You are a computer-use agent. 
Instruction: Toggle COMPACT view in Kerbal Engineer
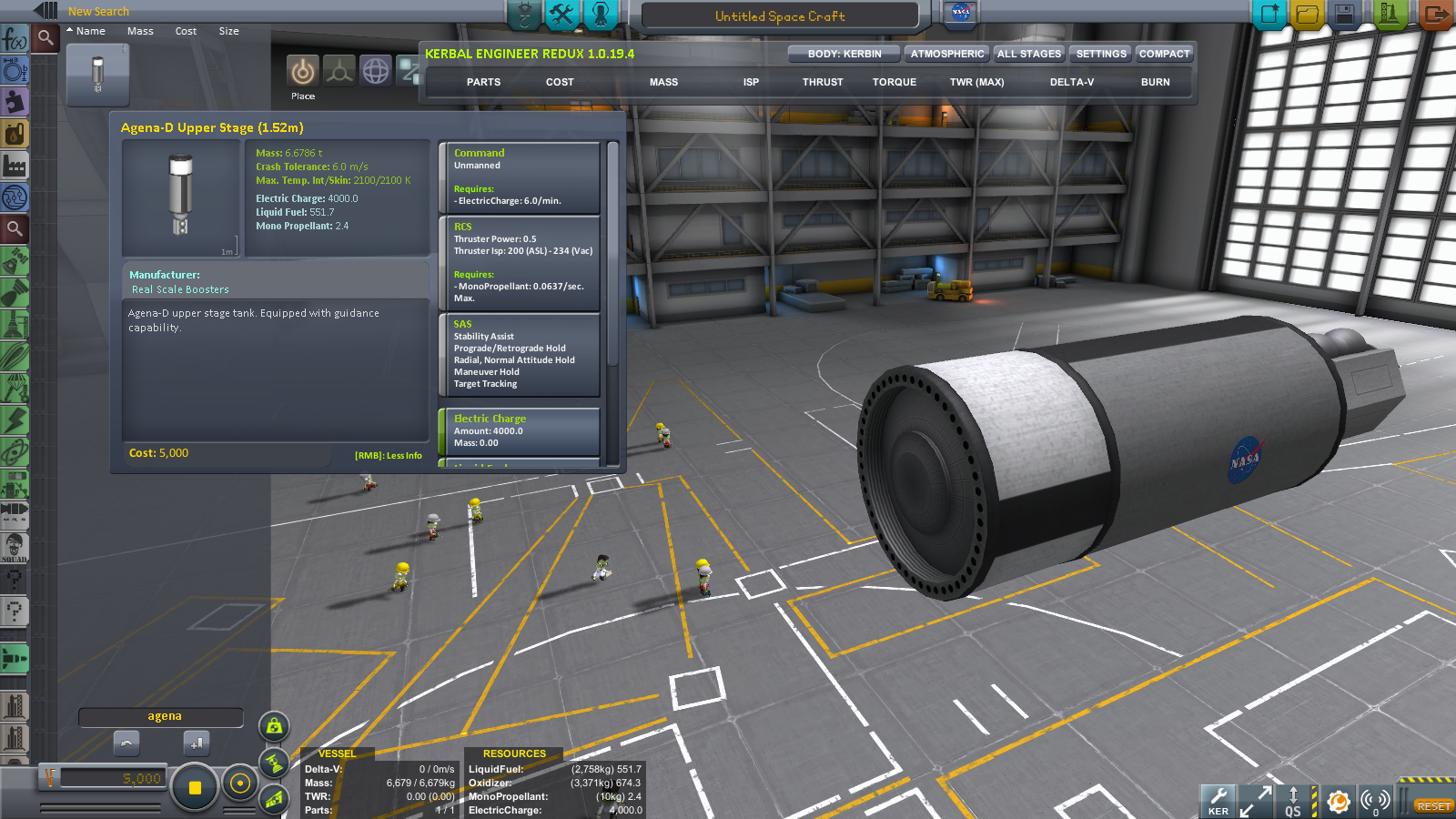pos(1164,54)
